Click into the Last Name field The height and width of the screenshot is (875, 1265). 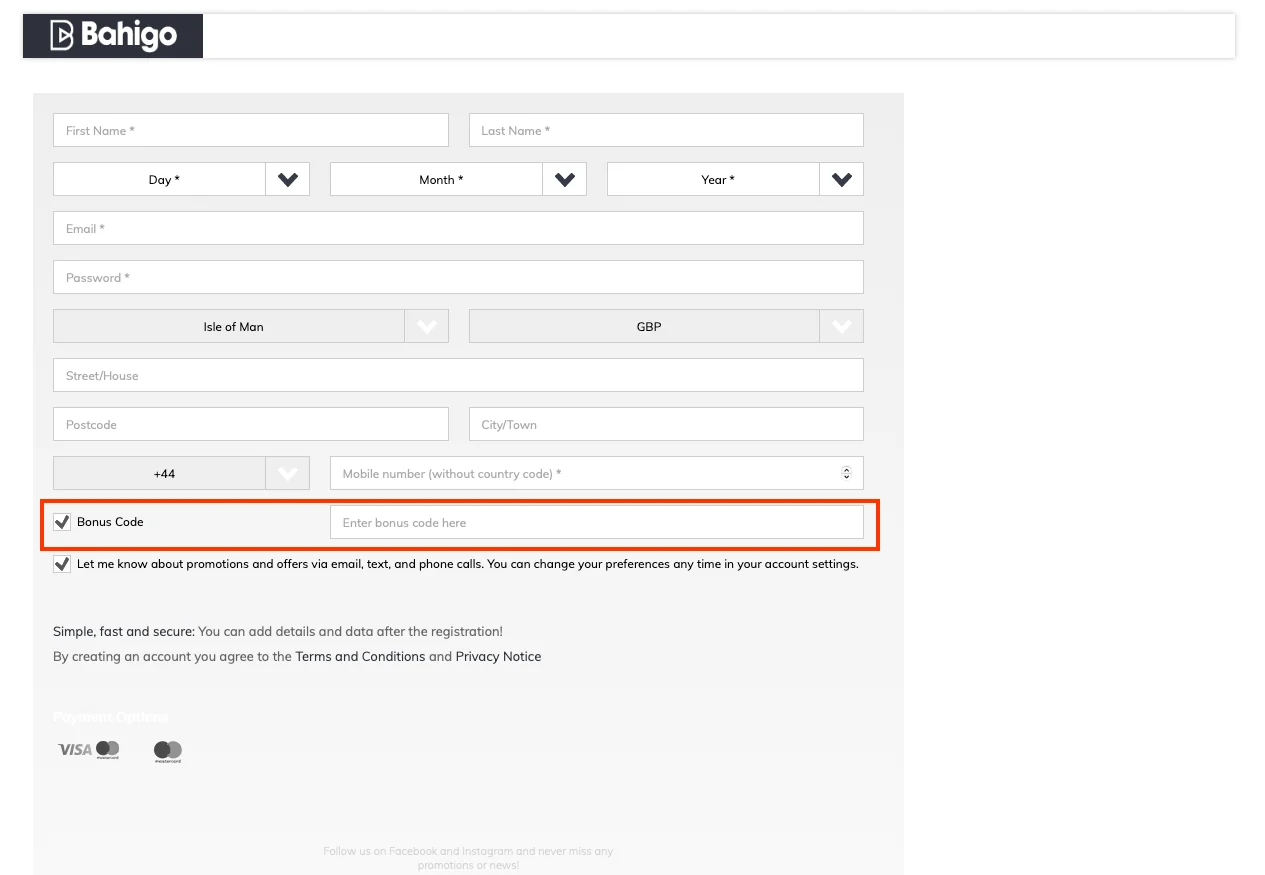pyautogui.click(x=666, y=131)
